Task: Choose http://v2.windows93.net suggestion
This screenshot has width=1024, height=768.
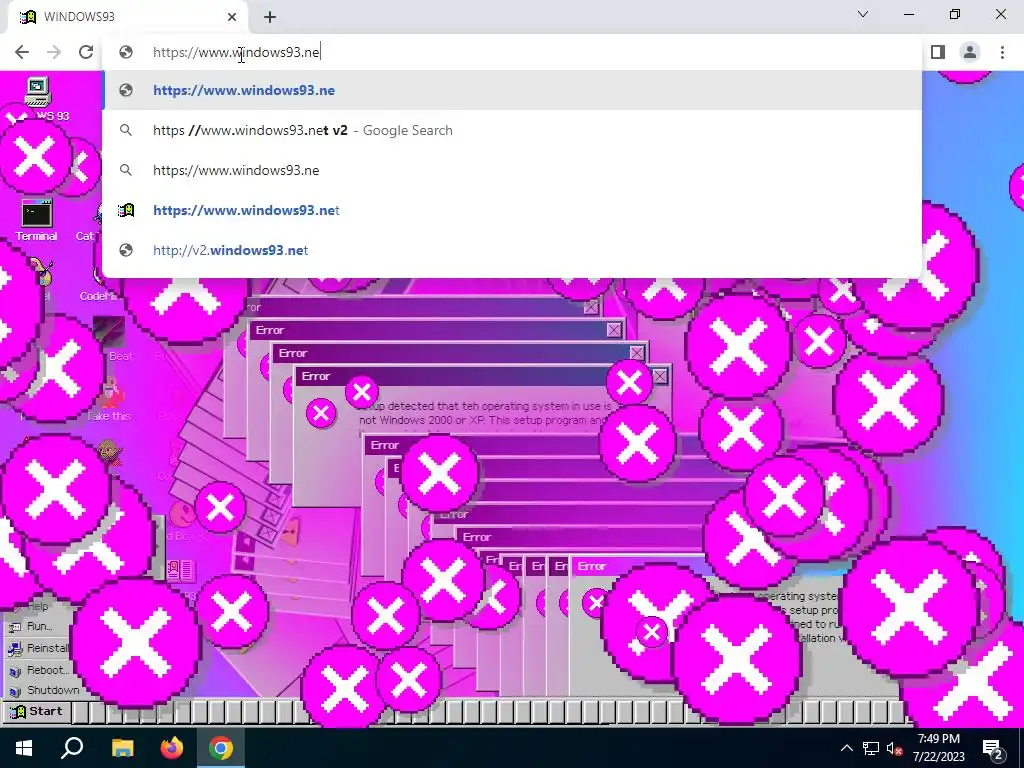Action: point(512,249)
